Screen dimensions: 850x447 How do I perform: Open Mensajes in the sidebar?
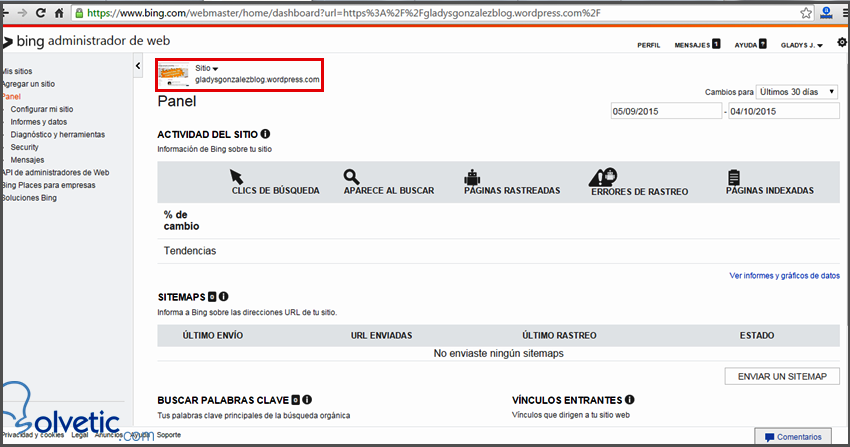point(27,160)
